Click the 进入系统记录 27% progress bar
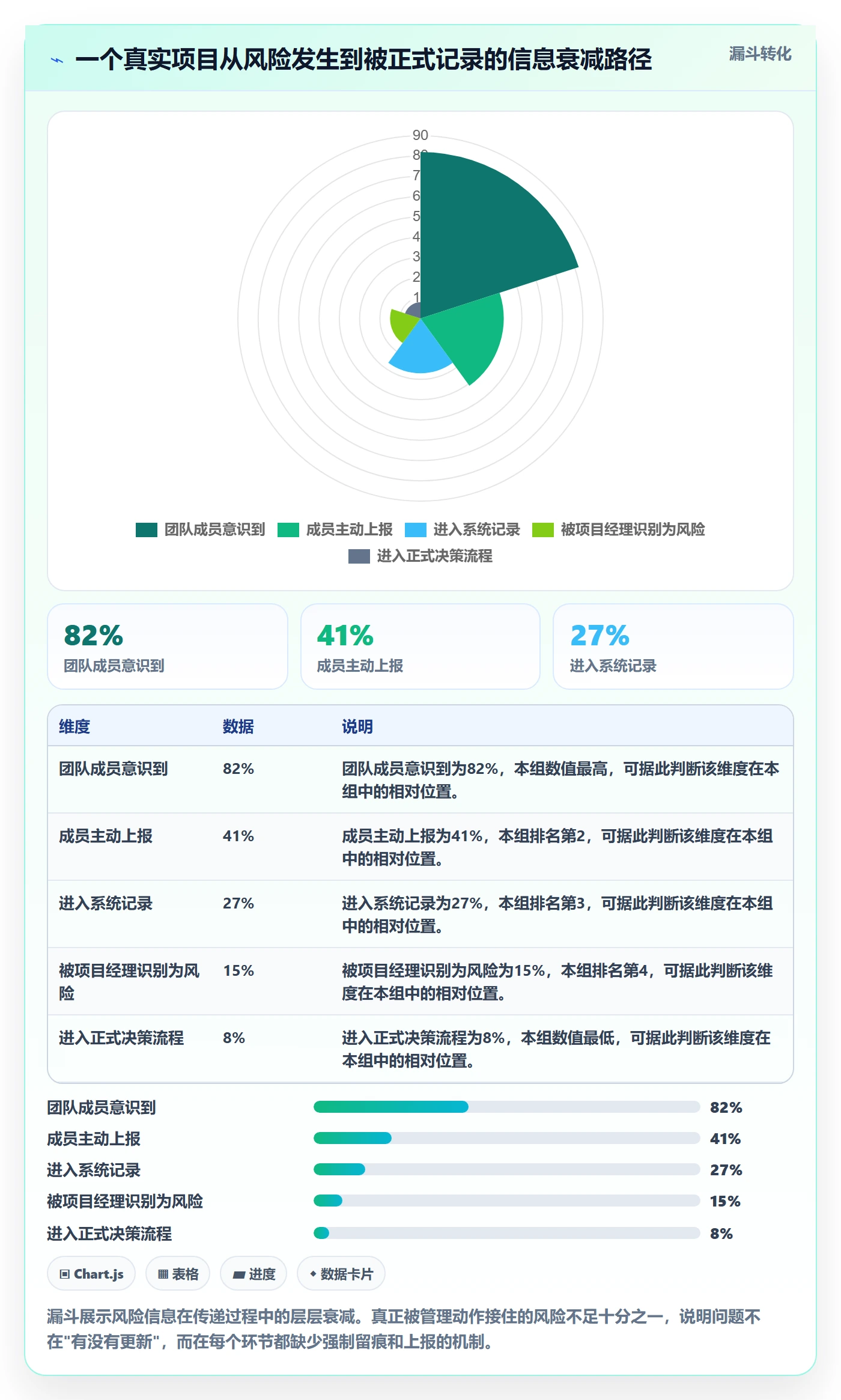The image size is (841, 1400). [x=507, y=1169]
